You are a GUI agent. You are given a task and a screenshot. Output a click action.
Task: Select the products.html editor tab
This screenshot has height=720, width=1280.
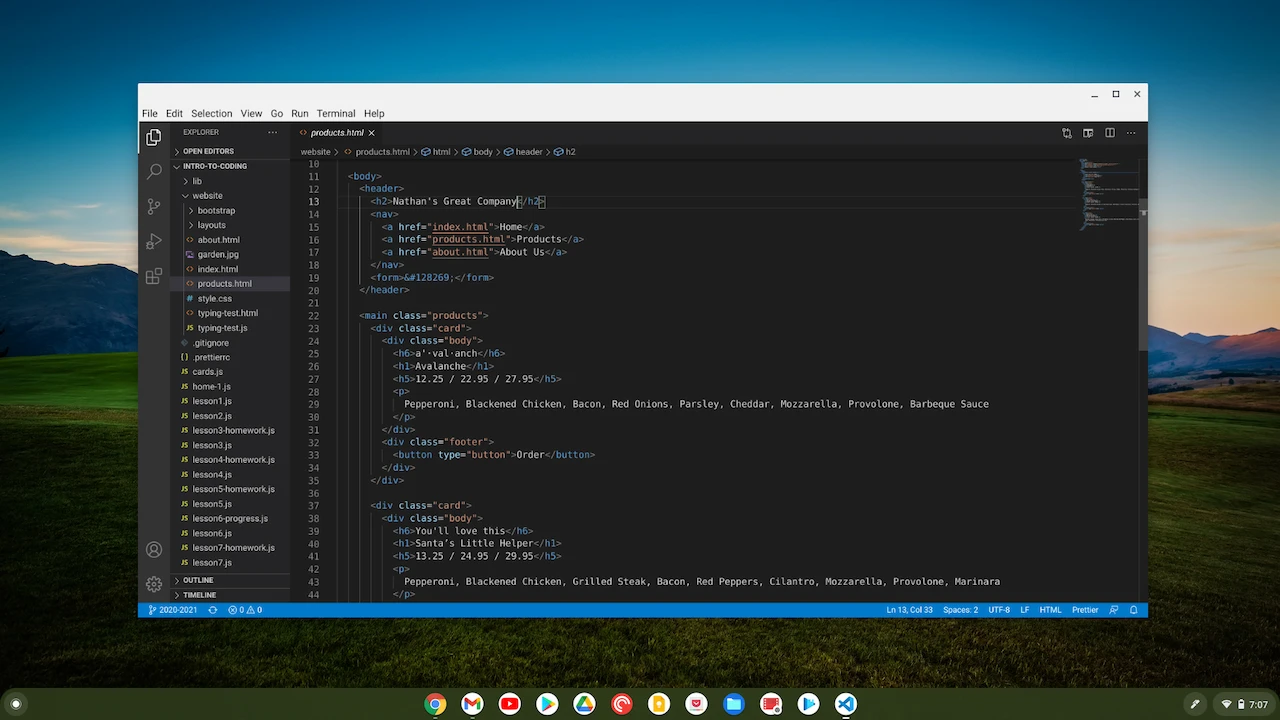click(337, 133)
